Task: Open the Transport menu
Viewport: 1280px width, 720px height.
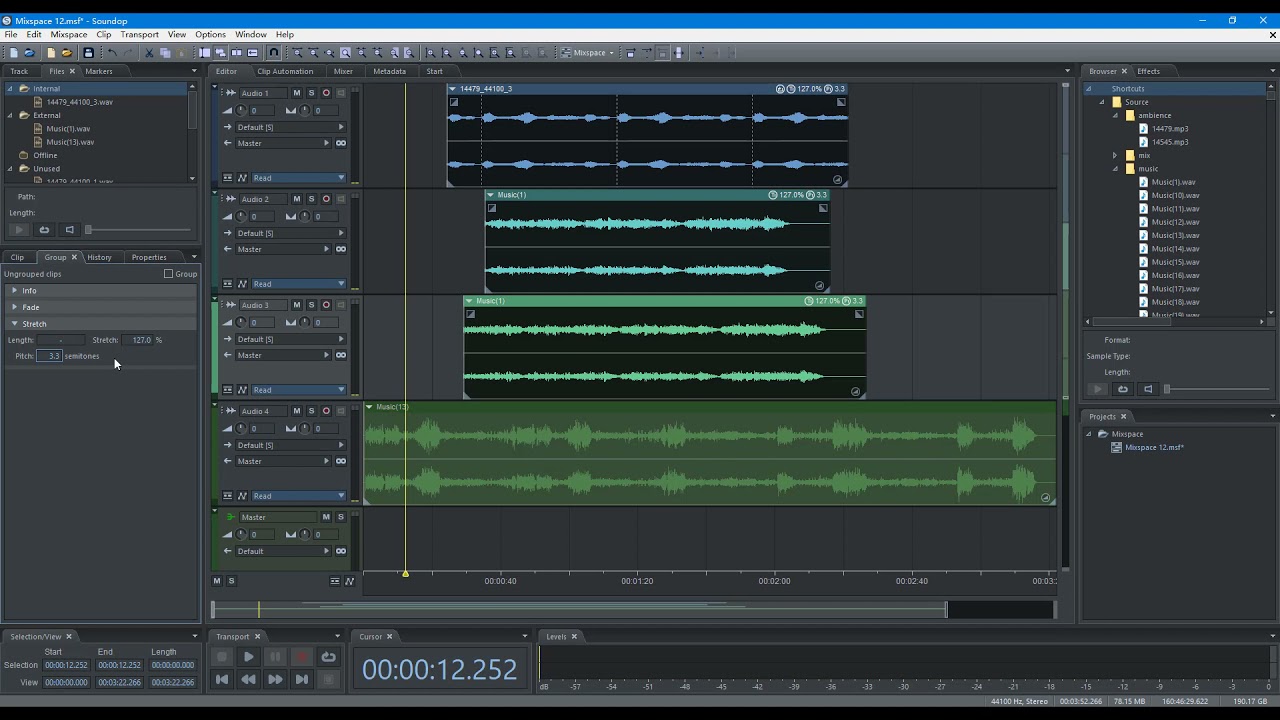Action: point(139,34)
